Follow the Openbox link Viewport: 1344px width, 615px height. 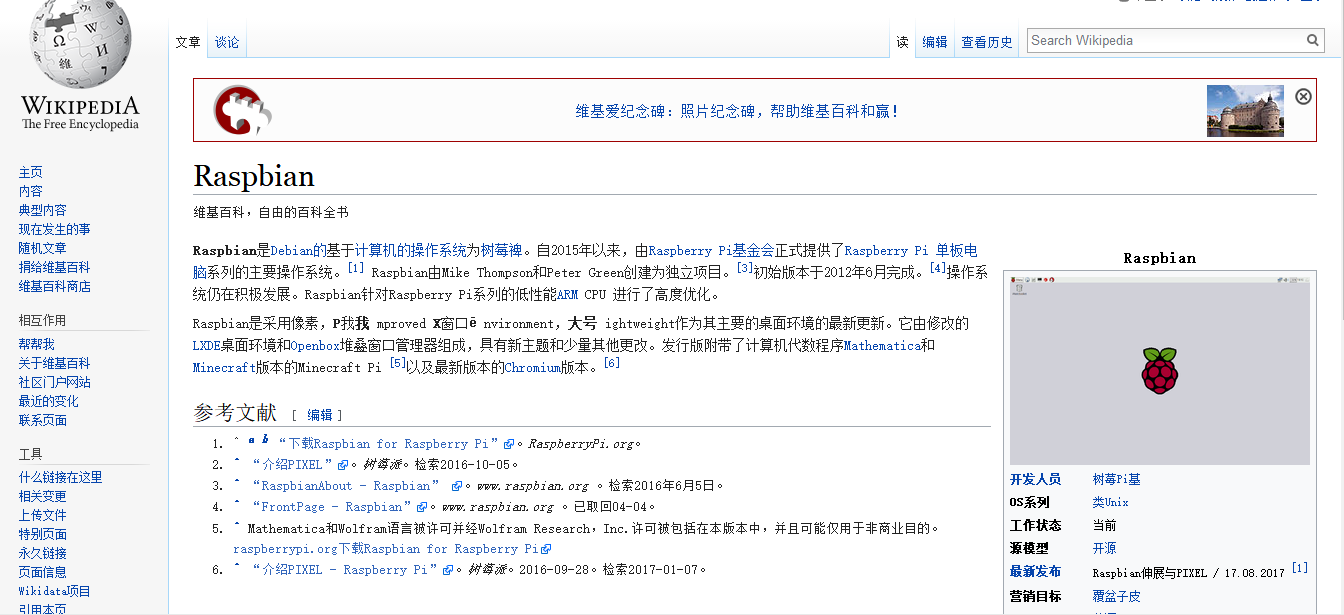(316, 345)
